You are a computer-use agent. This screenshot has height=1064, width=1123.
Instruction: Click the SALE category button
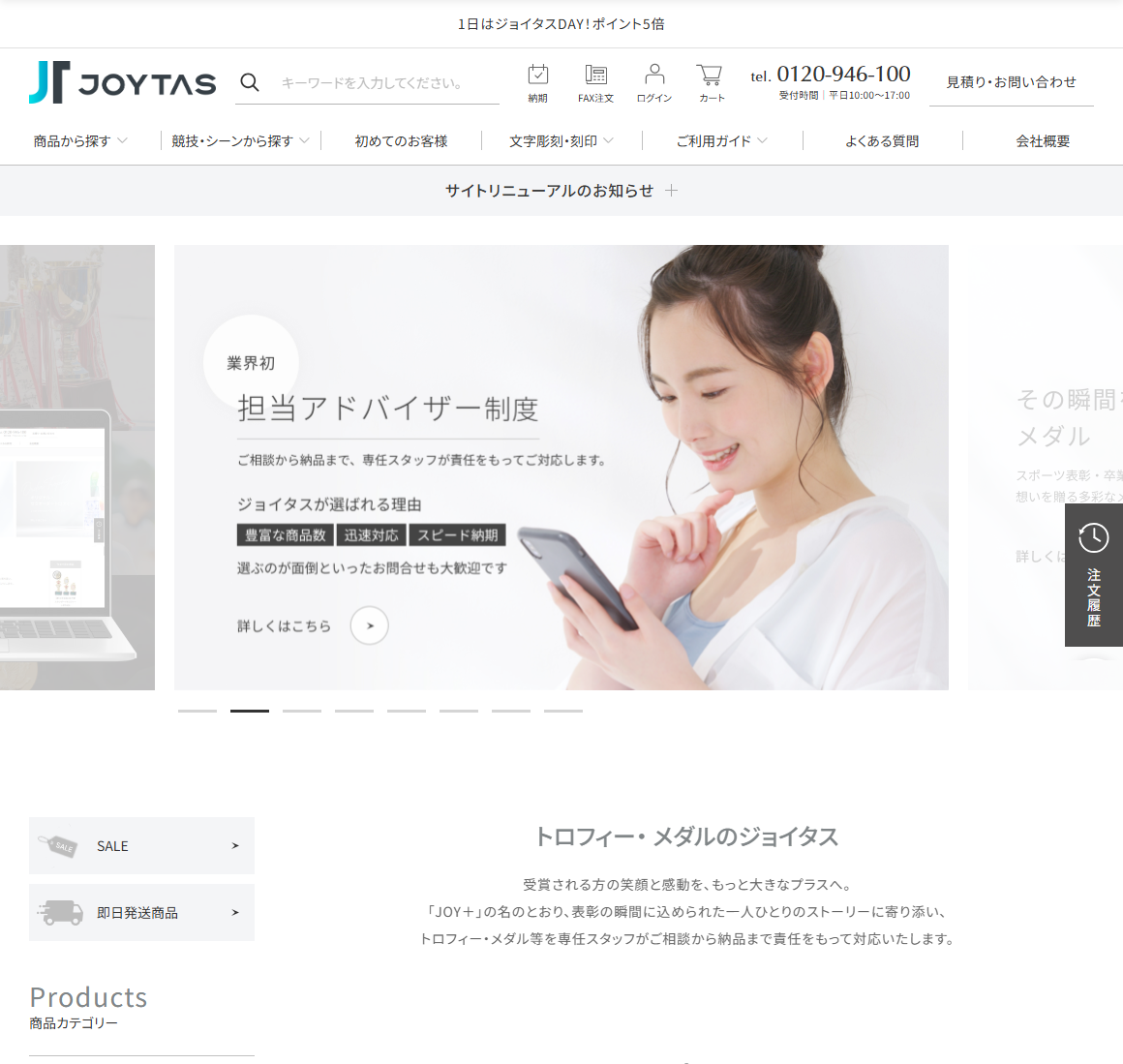click(141, 845)
